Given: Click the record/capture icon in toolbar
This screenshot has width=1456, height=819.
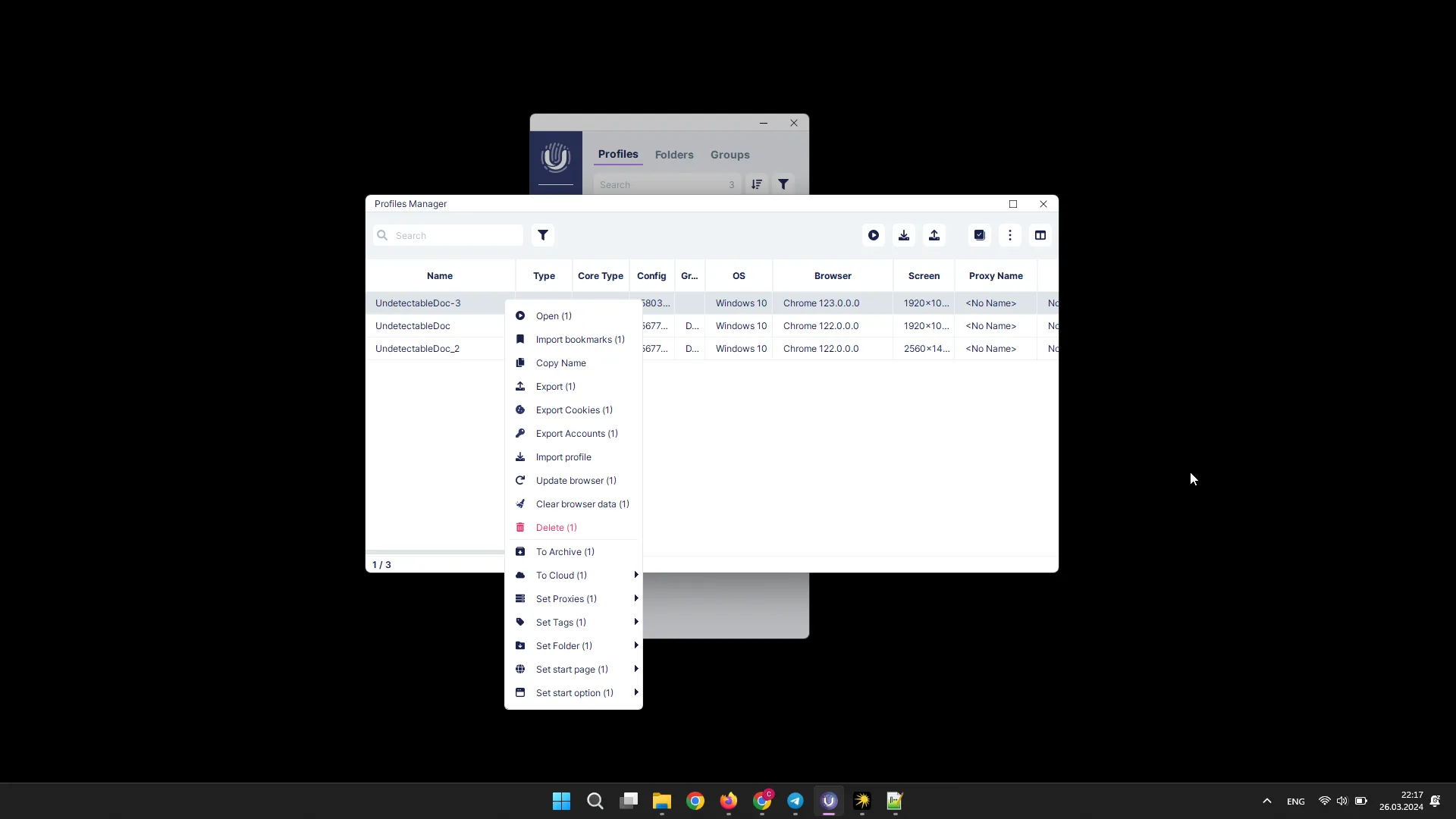Looking at the screenshot, I should [873, 235].
